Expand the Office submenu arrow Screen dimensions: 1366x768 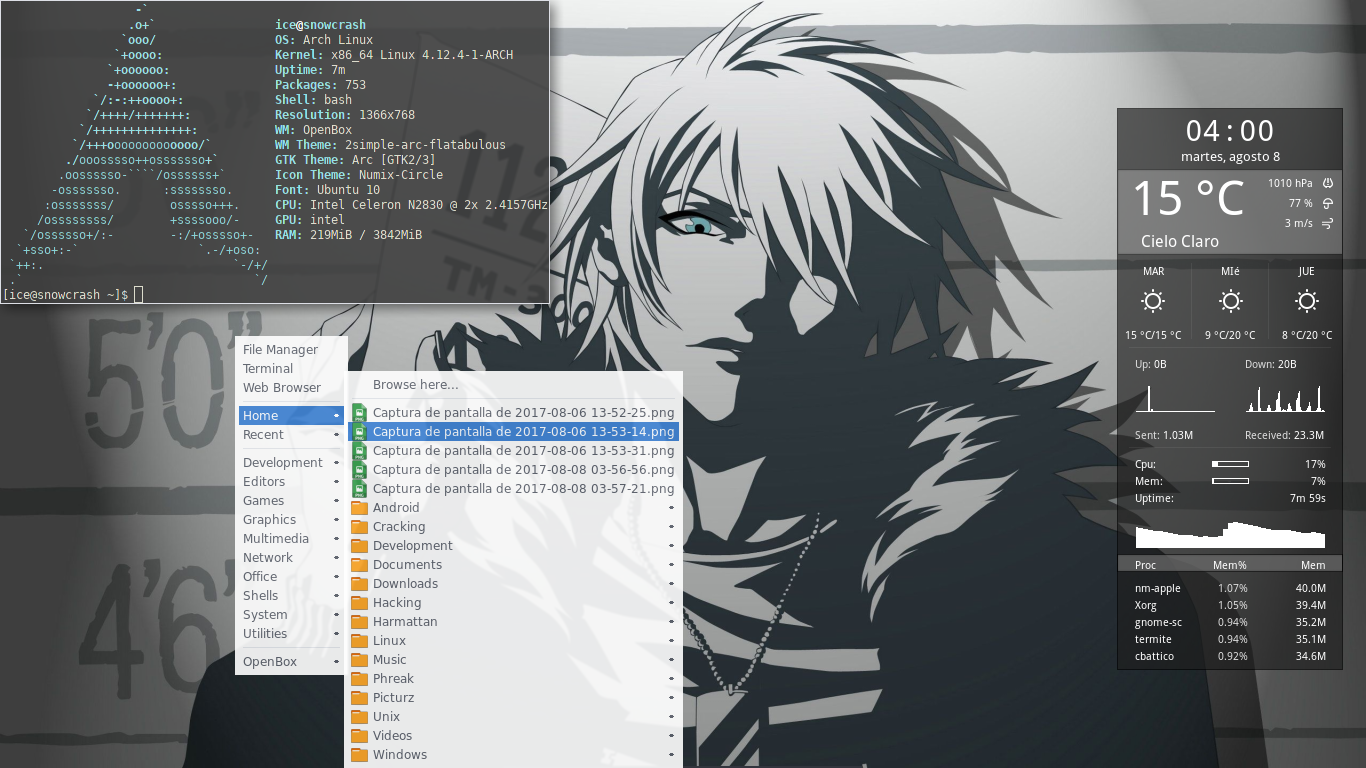[336, 576]
